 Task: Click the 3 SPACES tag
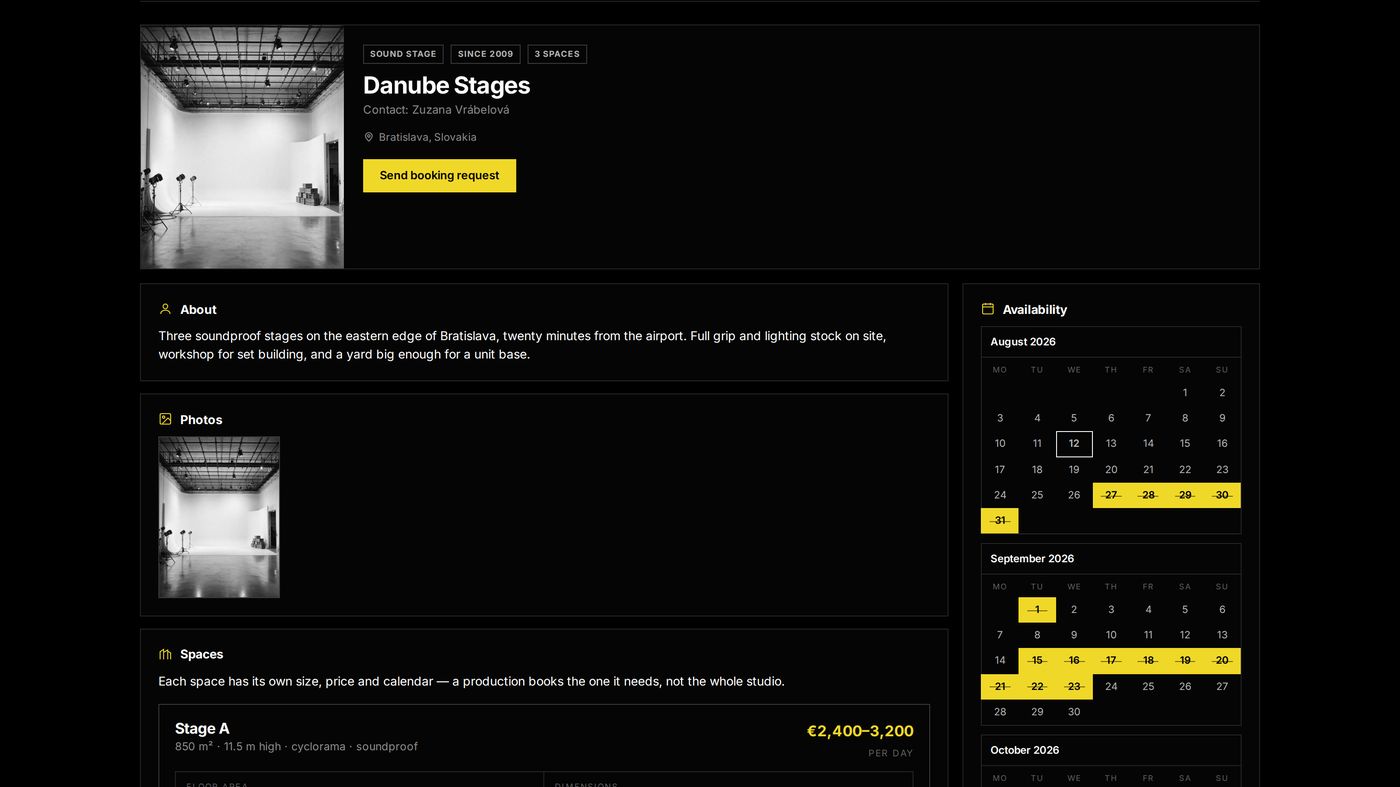click(x=557, y=54)
